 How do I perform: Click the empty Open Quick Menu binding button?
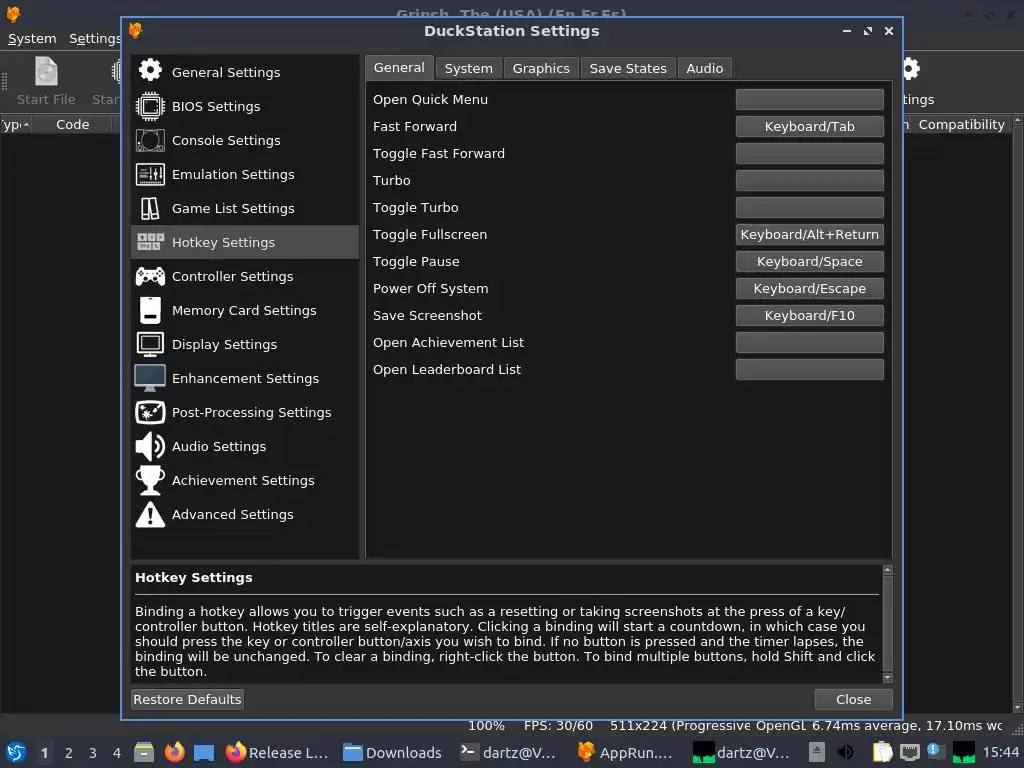[809, 99]
